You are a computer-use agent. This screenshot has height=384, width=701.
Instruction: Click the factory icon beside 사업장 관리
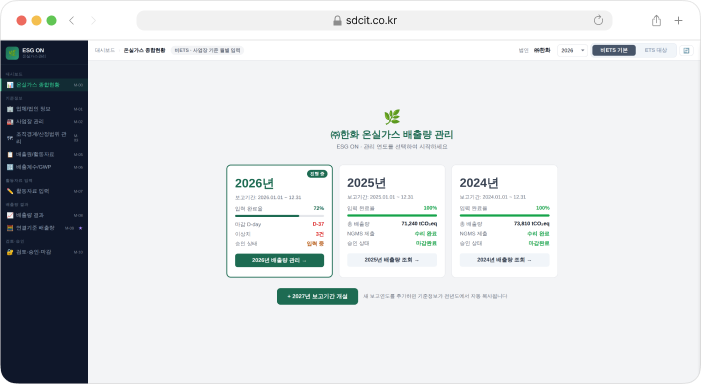(x=10, y=122)
